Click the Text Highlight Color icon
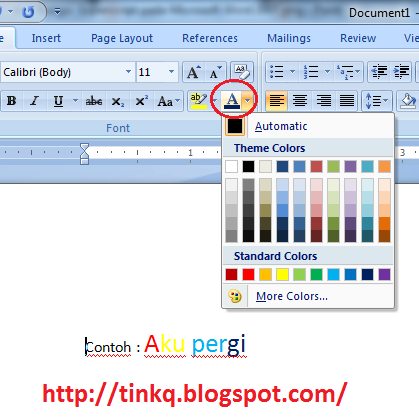 tap(198, 100)
